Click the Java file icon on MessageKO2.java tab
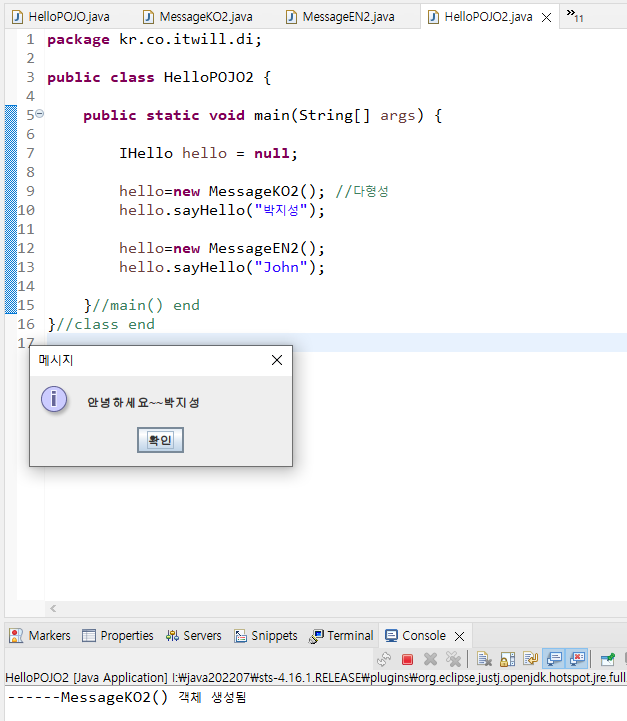Viewport: 627px width, 721px height. coord(148,17)
